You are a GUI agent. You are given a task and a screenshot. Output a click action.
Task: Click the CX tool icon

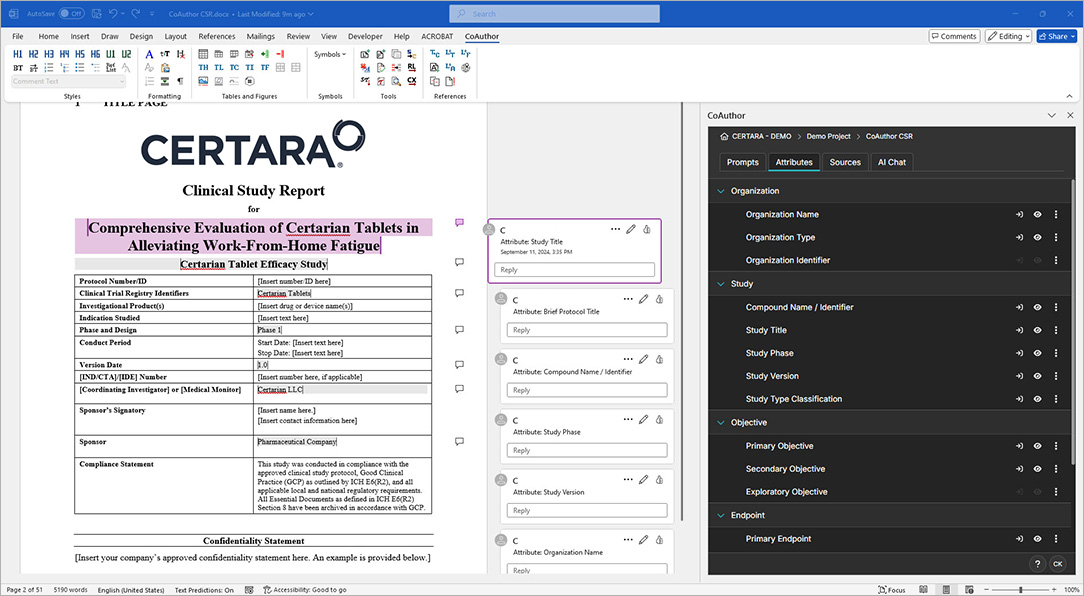point(411,81)
